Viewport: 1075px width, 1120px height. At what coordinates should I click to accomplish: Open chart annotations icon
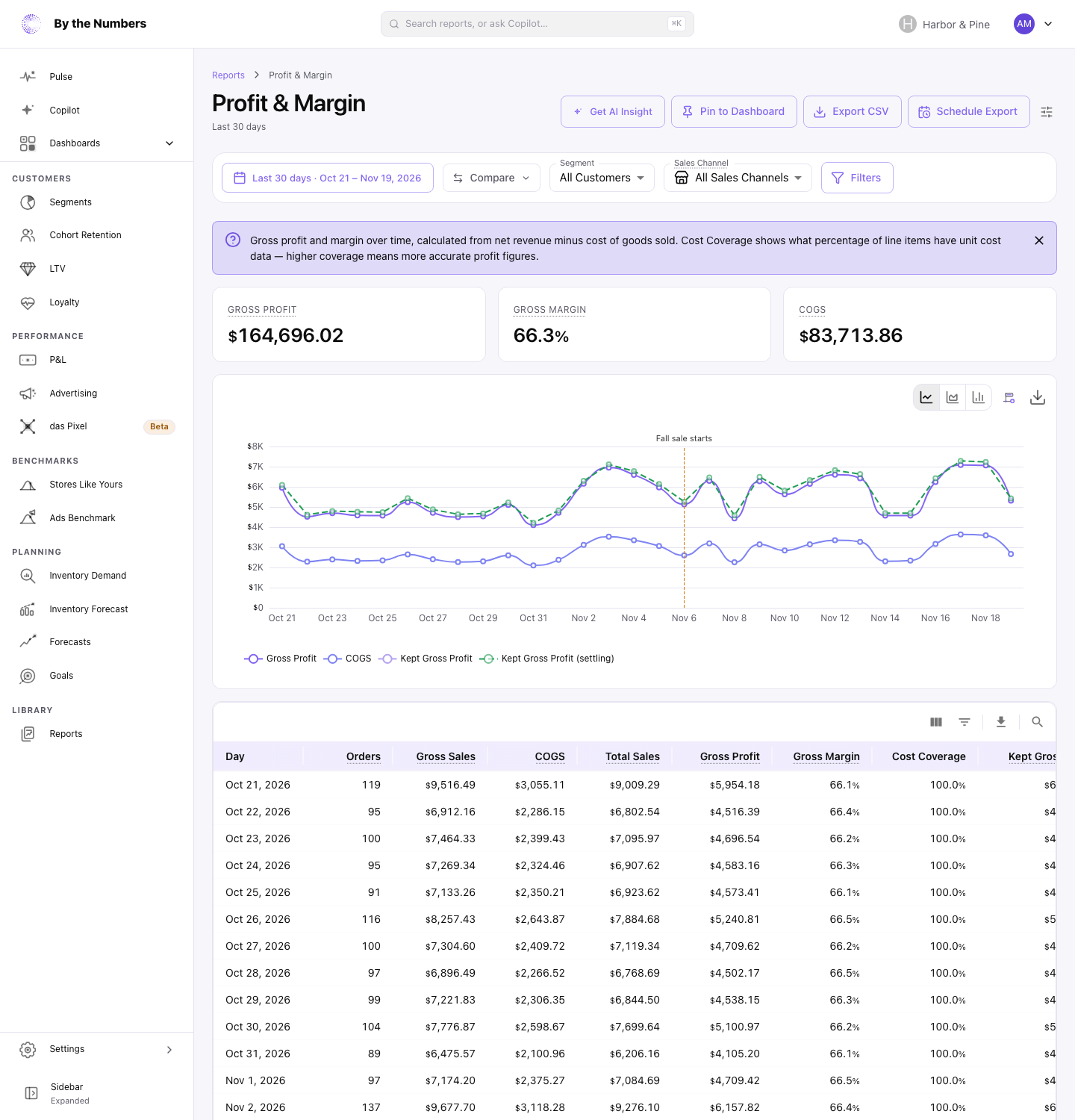pos(1009,397)
